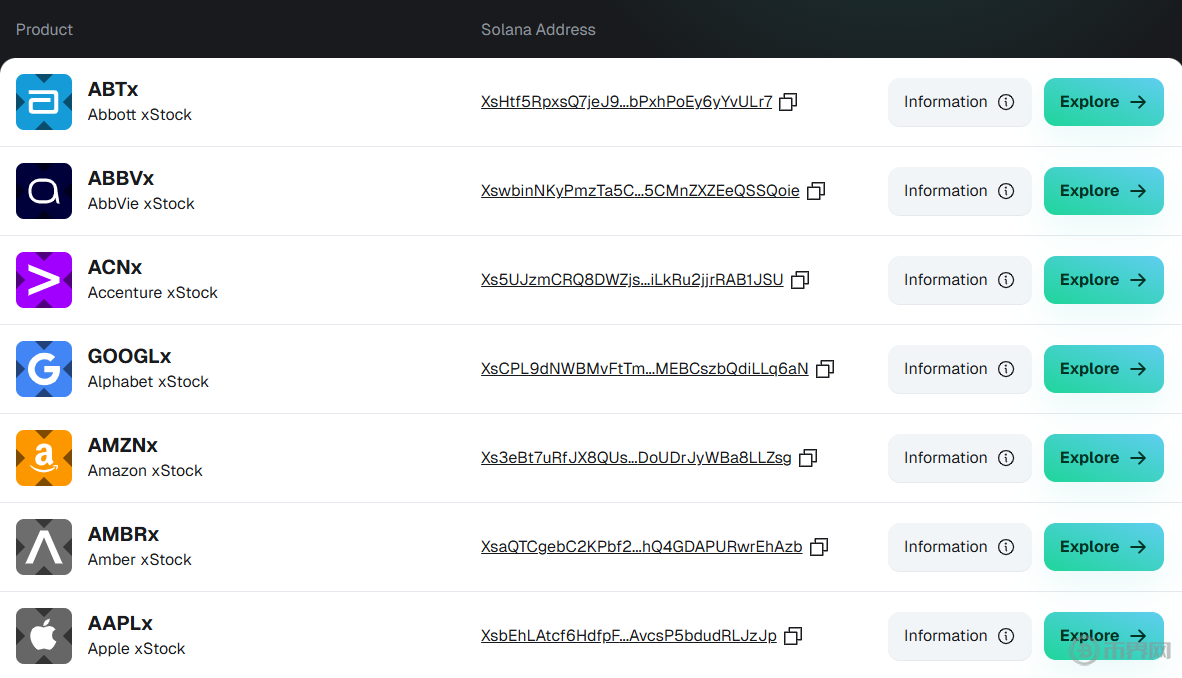Open Information for GOOGLx
Screen dimensions: 1182x678
pyautogui.click(x=959, y=369)
